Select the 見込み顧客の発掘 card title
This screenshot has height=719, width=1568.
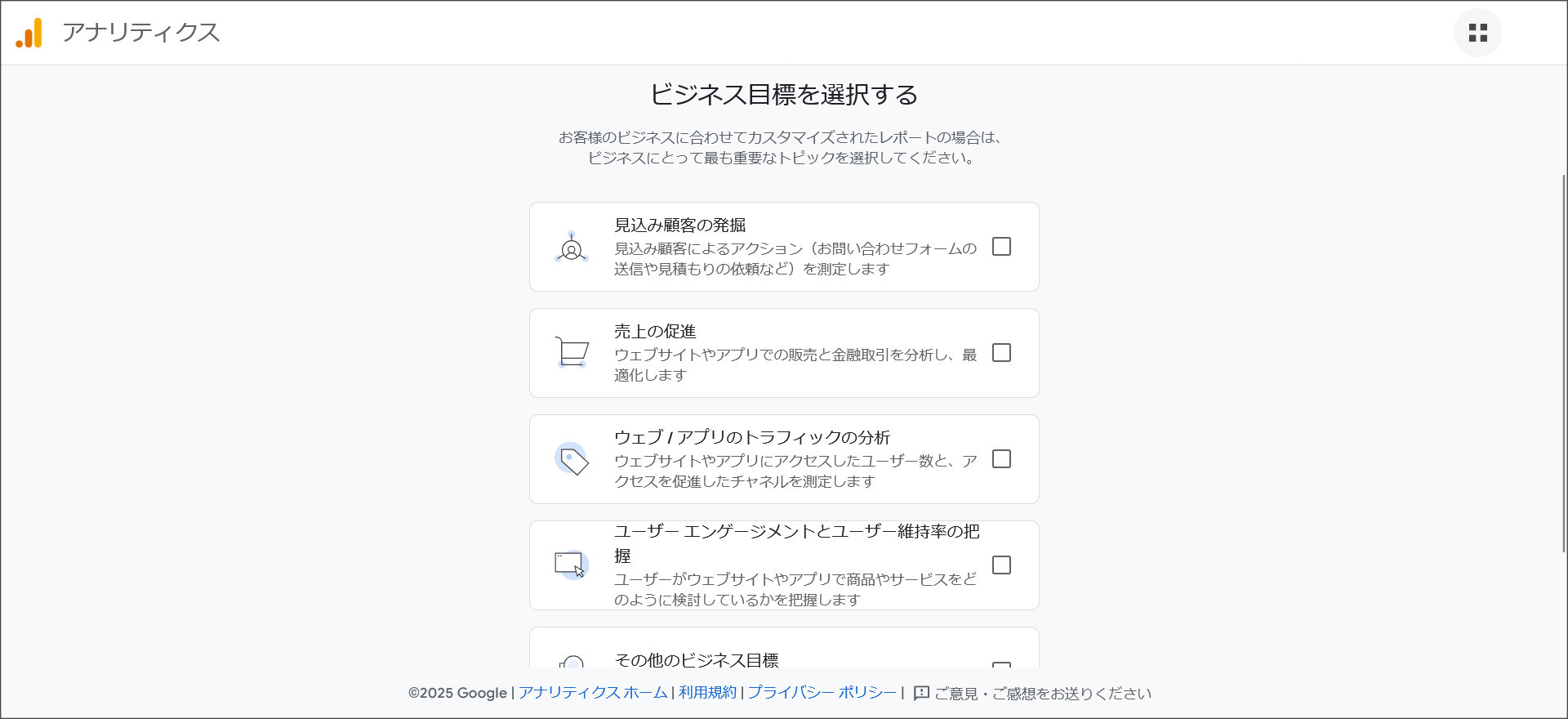click(x=680, y=226)
